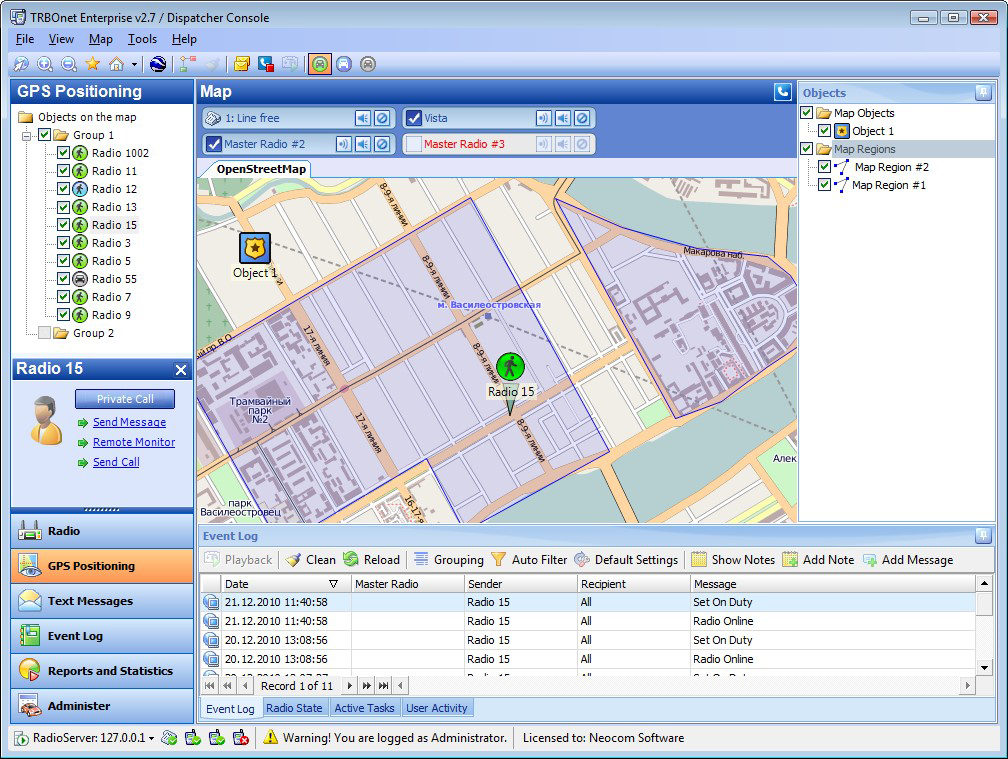Collapse the Group 1 tree node

click(26, 136)
